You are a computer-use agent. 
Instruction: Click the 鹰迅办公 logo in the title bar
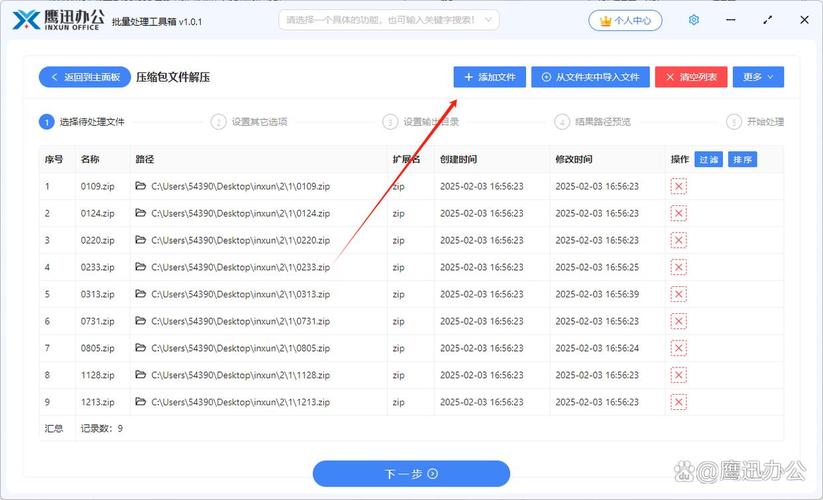[x=58, y=20]
